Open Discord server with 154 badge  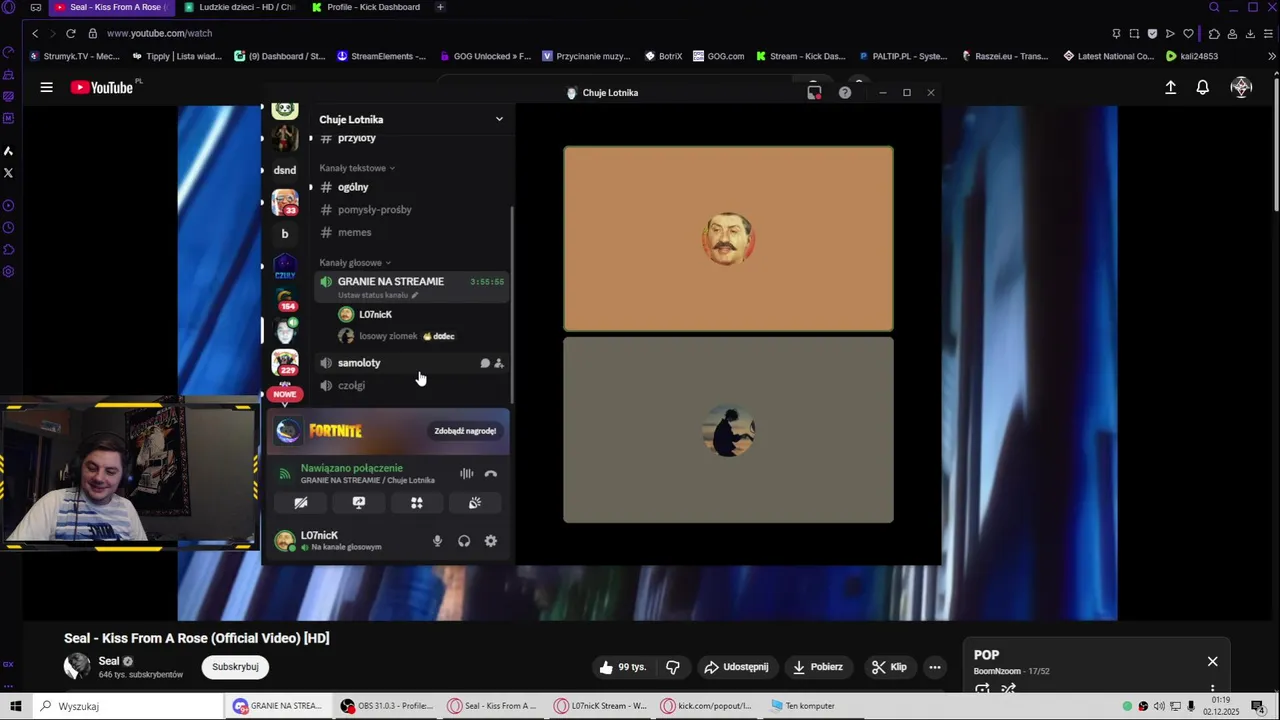(x=285, y=298)
